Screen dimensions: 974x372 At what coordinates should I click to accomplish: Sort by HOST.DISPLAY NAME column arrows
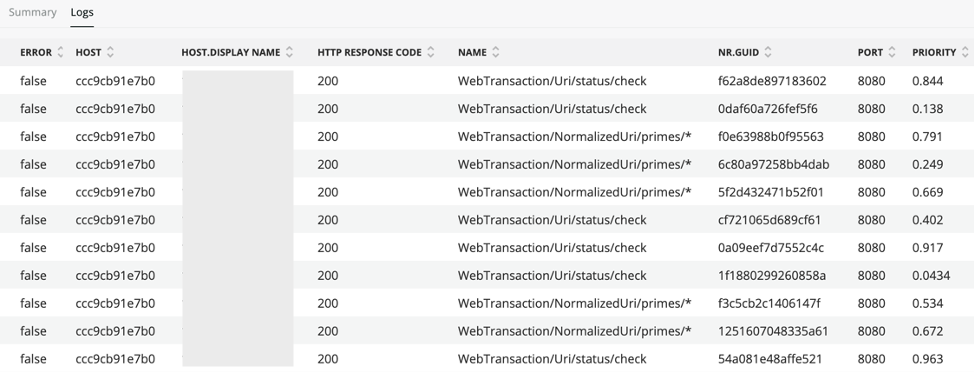click(289, 53)
